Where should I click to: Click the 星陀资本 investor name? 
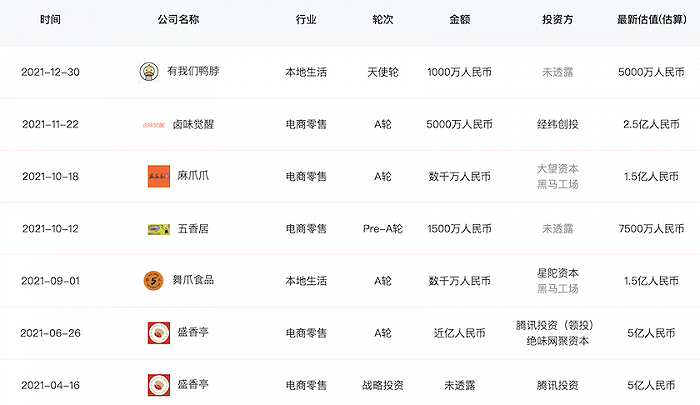(558, 272)
